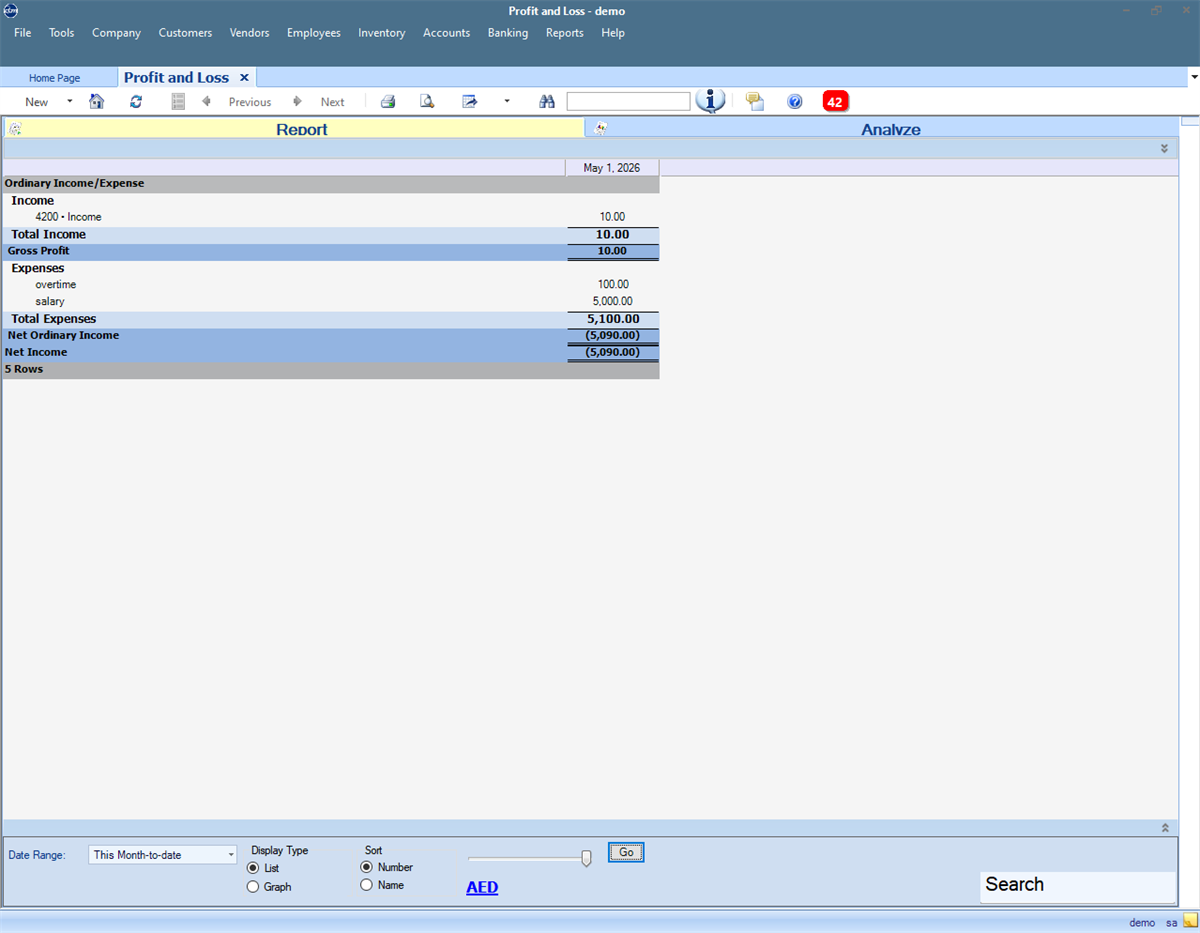Click the Total Expenses 5,100.00 amount

(x=613, y=319)
